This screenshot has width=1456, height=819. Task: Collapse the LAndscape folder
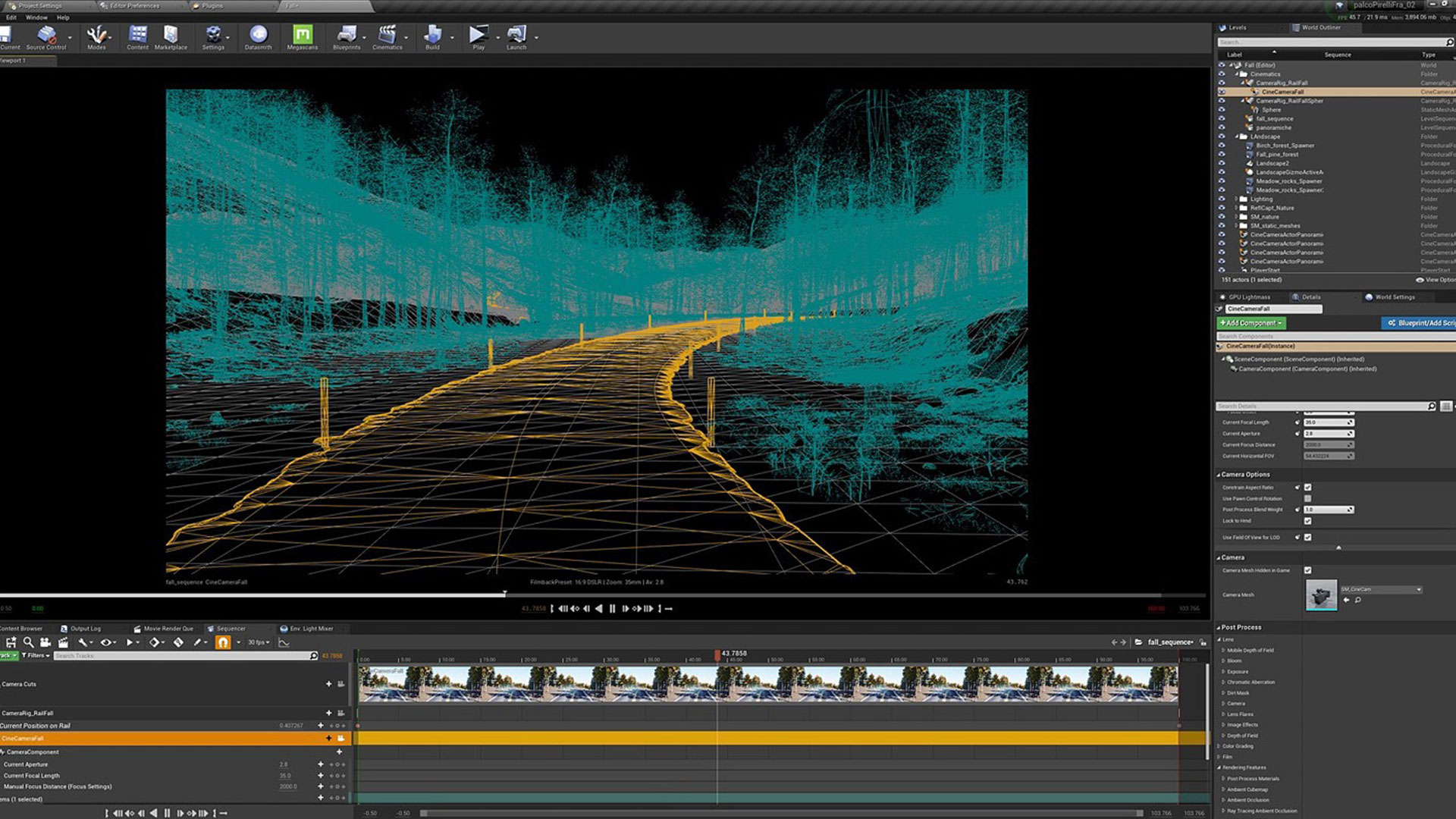[x=1236, y=136]
